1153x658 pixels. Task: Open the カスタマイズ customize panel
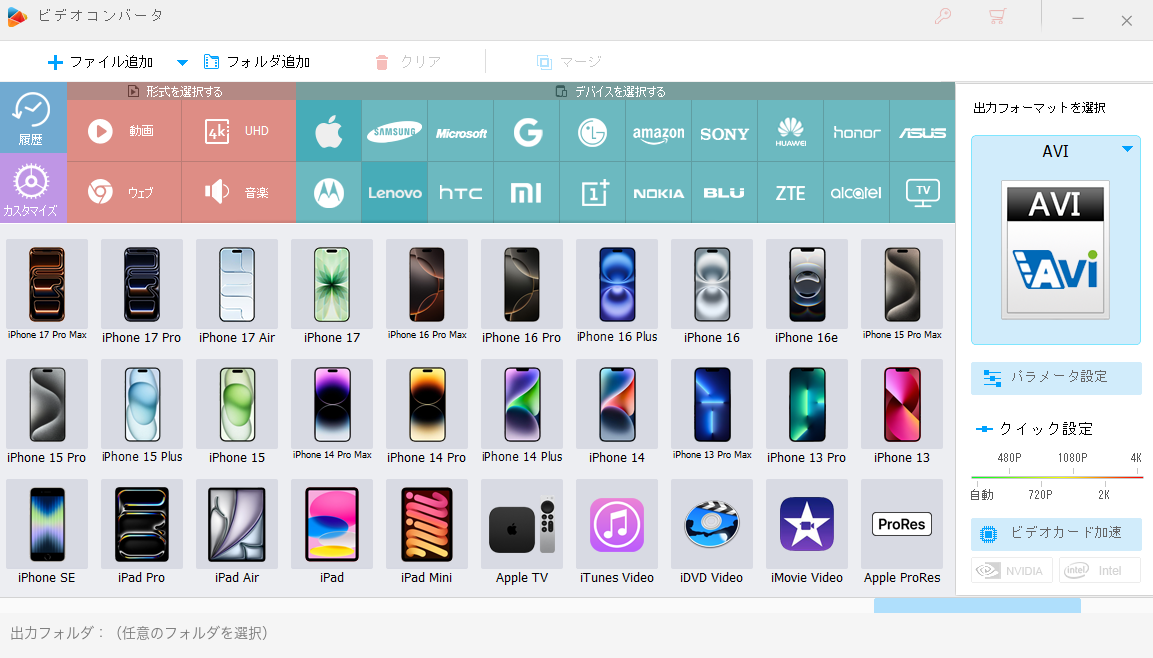pyautogui.click(x=33, y=188)
